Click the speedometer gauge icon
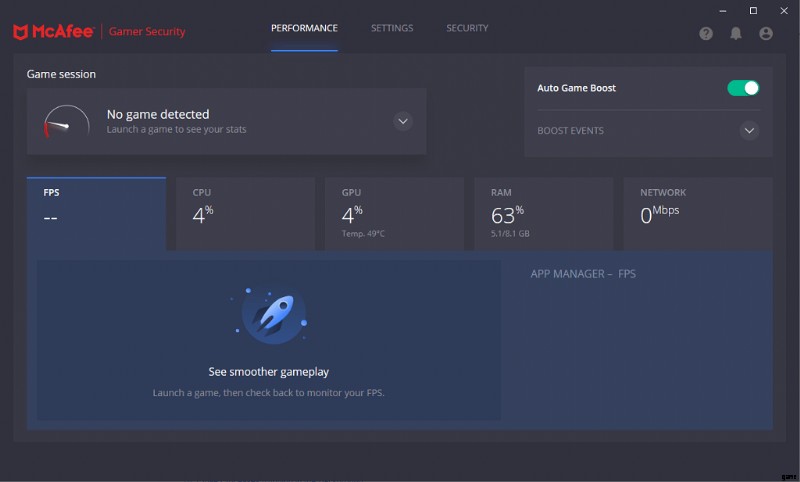 click(60, 122)
